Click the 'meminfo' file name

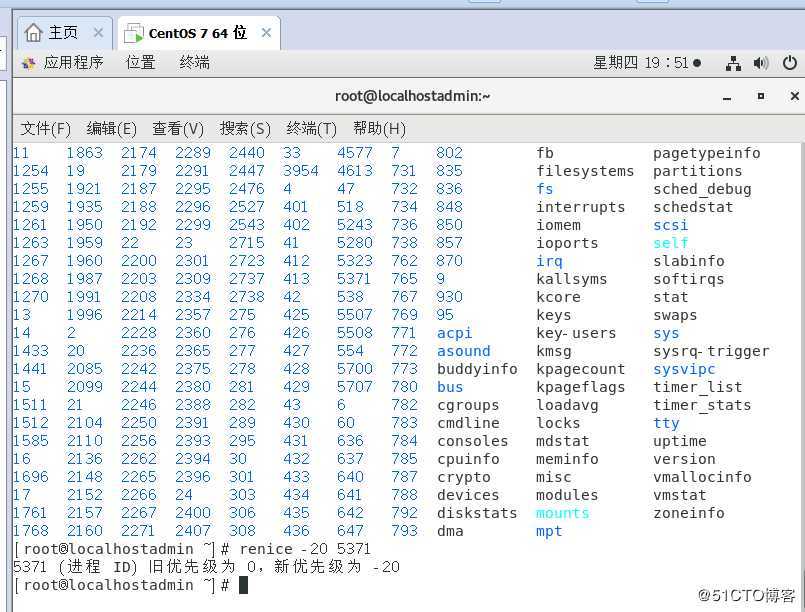click(567, 459)
